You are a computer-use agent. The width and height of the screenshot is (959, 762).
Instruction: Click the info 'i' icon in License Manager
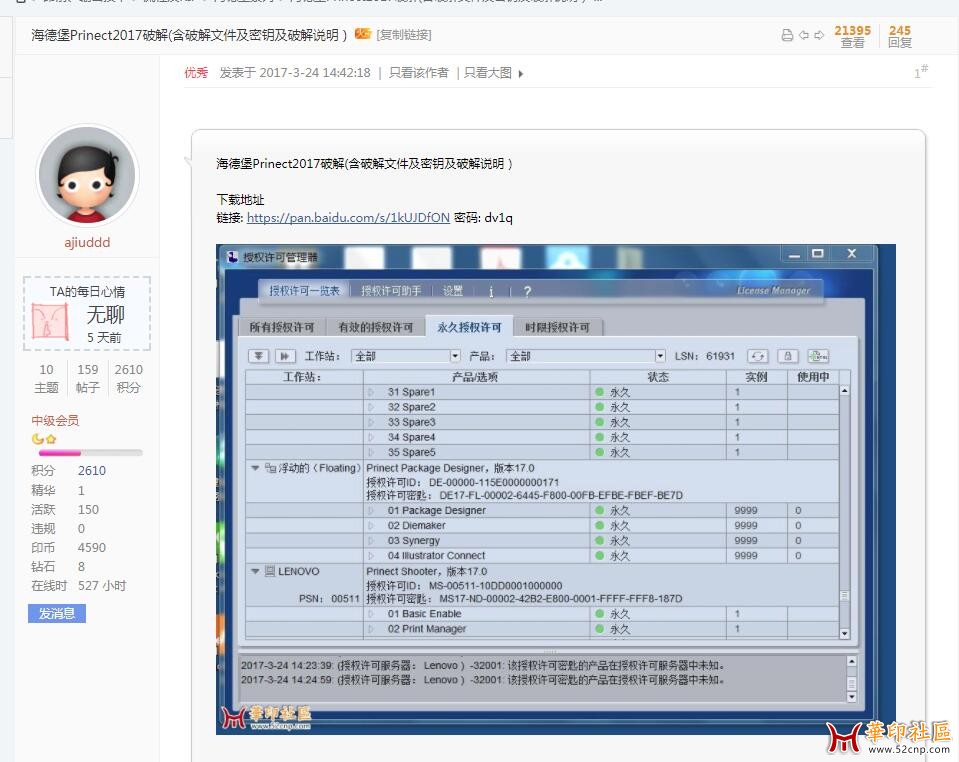[491, 292]
